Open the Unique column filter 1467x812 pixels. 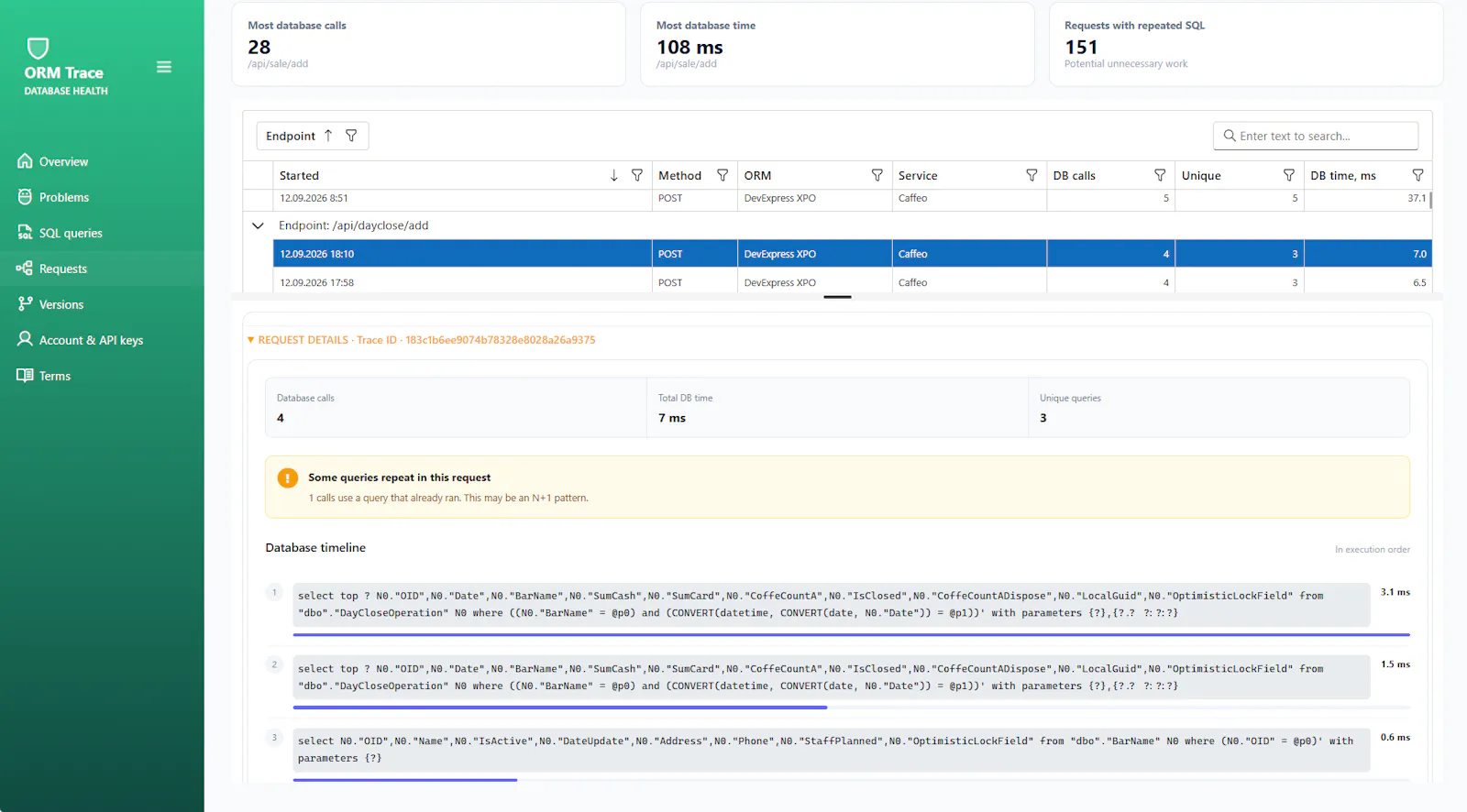(1289, 175)
